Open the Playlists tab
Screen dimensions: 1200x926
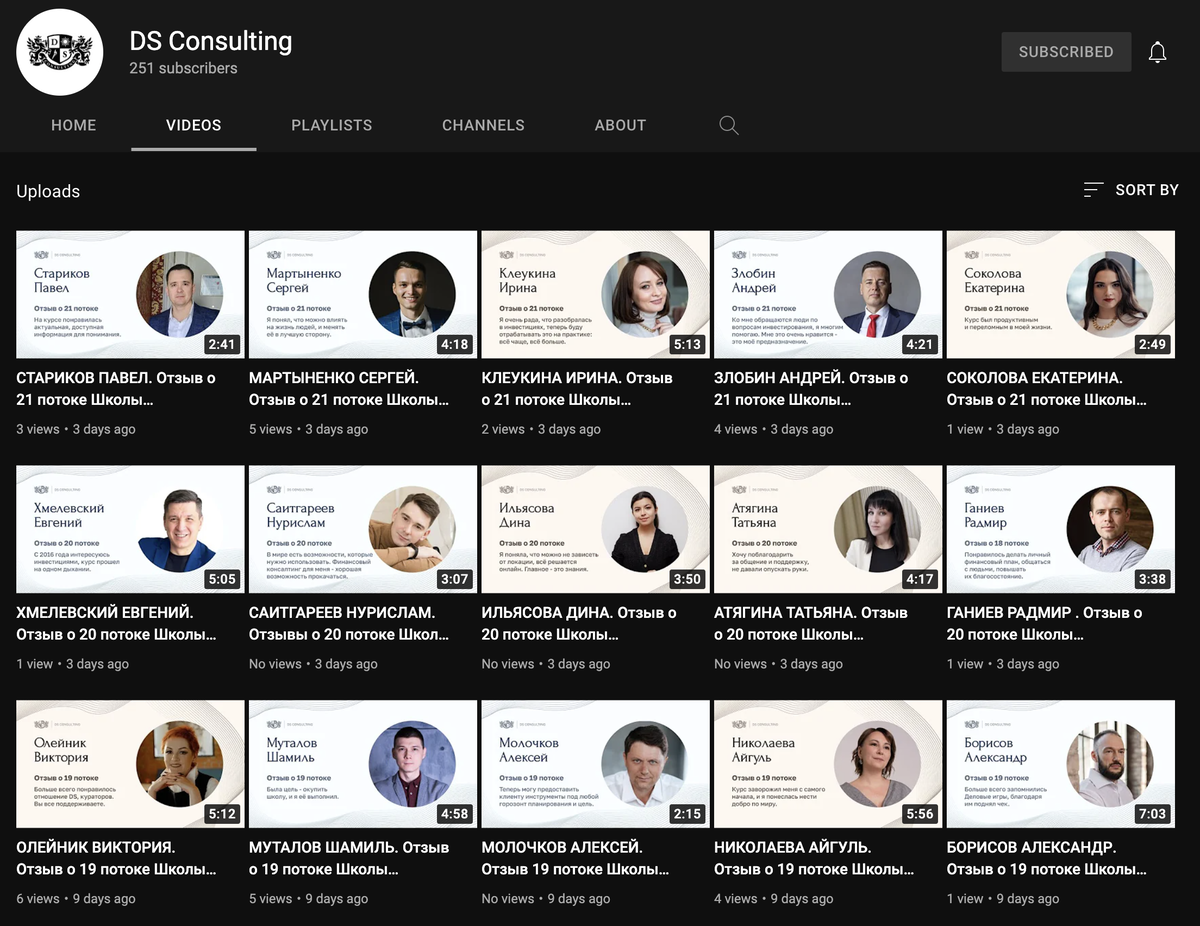point(332,125)
